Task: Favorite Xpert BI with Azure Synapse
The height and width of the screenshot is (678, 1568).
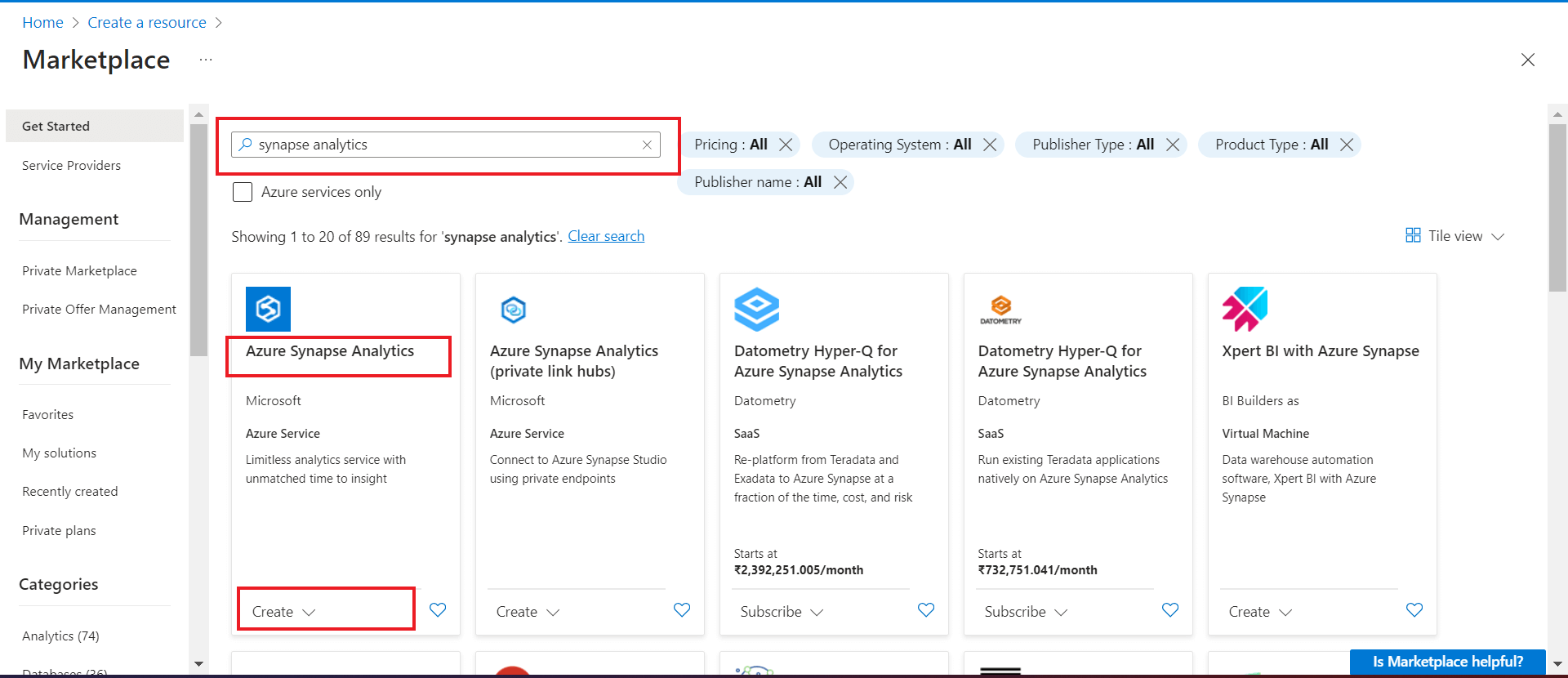Action: pyautogui.click(x=1414, y=610)
